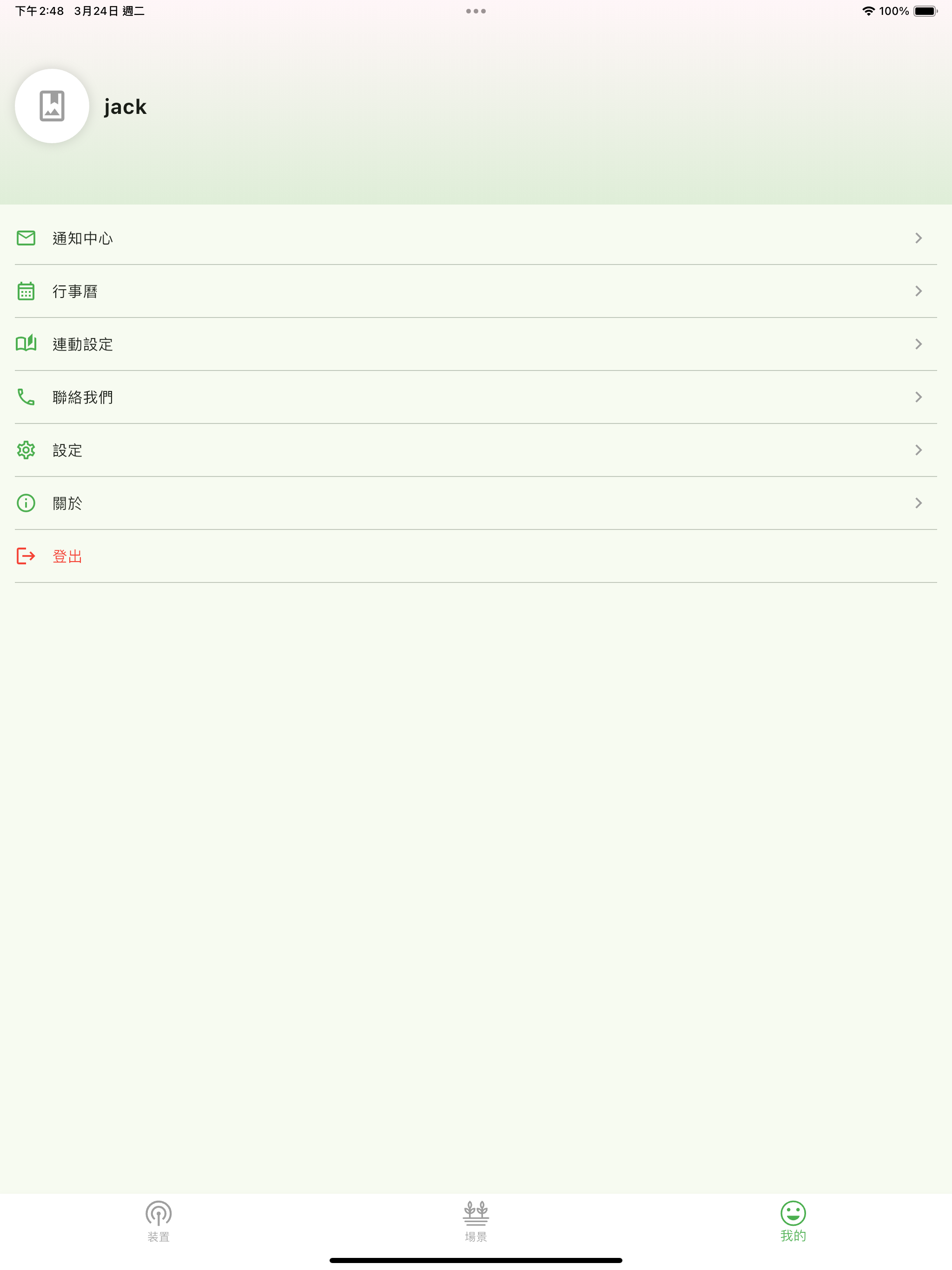Tap the username jack
This screenshot has width=952, height=1270.
[x=125, y=107]
